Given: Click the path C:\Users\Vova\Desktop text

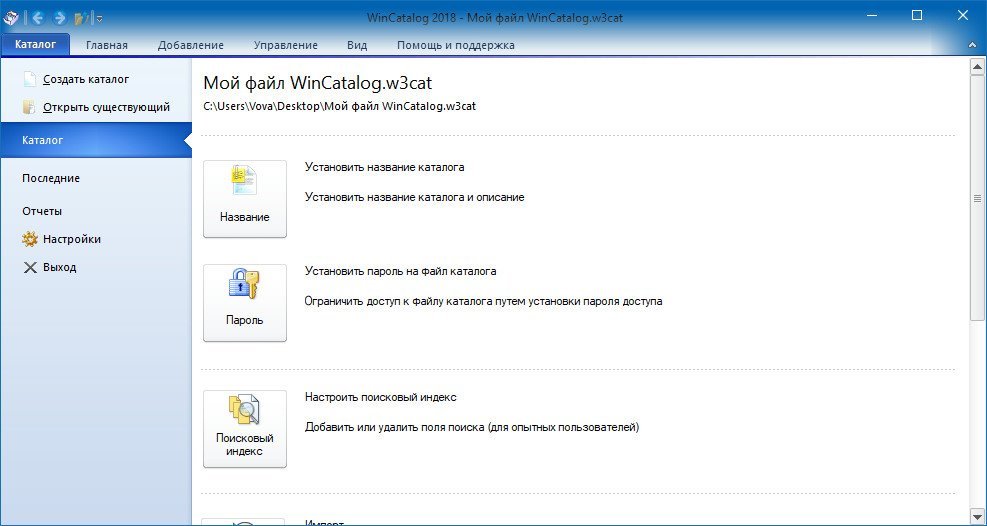Looking at the screenshot, I should [340, 106].
